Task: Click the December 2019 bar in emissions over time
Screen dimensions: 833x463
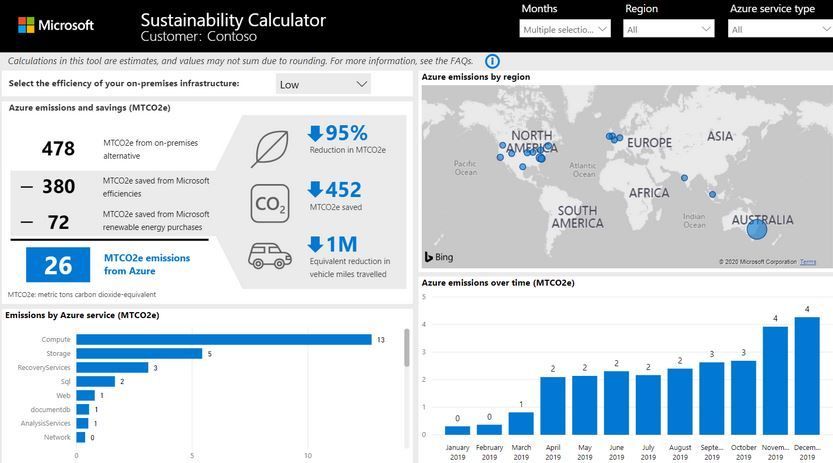Action: (x=807, y=376)
